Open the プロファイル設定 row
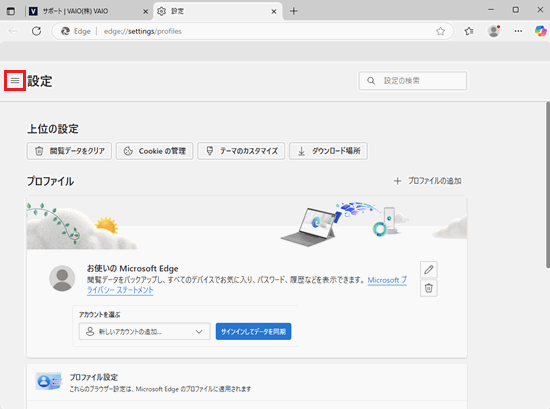This screenshot has width=550, height=409. tap(247, 382)
